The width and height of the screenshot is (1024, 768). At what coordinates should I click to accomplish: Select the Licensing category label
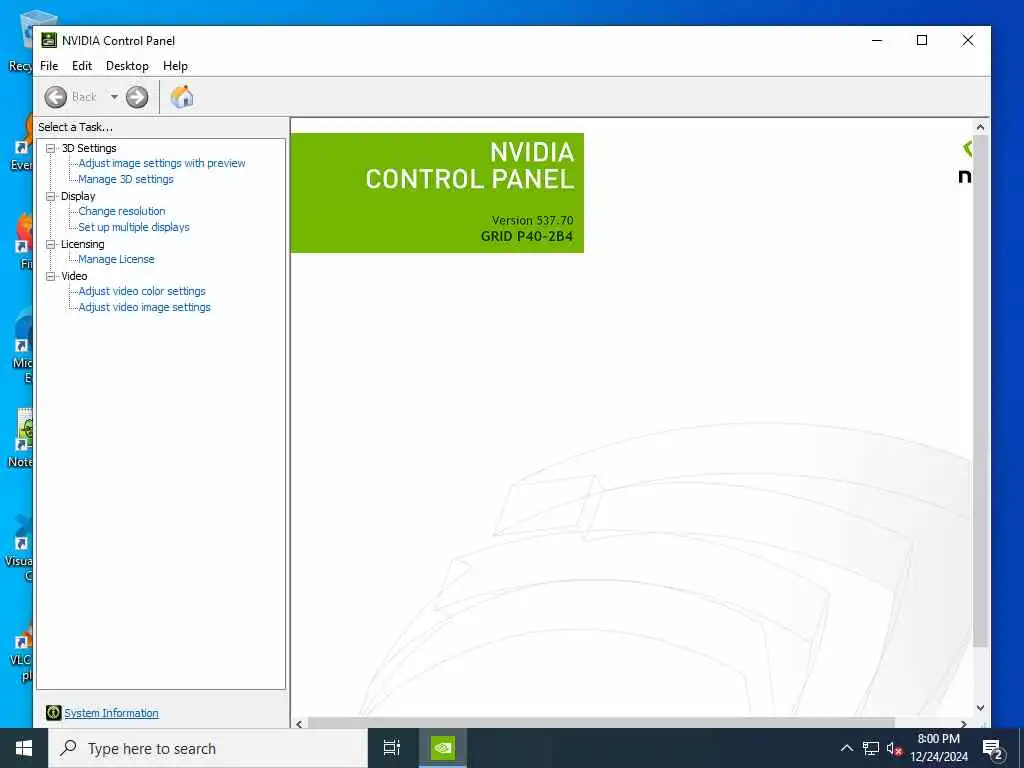pyautogui.click(x=83, y=244)
